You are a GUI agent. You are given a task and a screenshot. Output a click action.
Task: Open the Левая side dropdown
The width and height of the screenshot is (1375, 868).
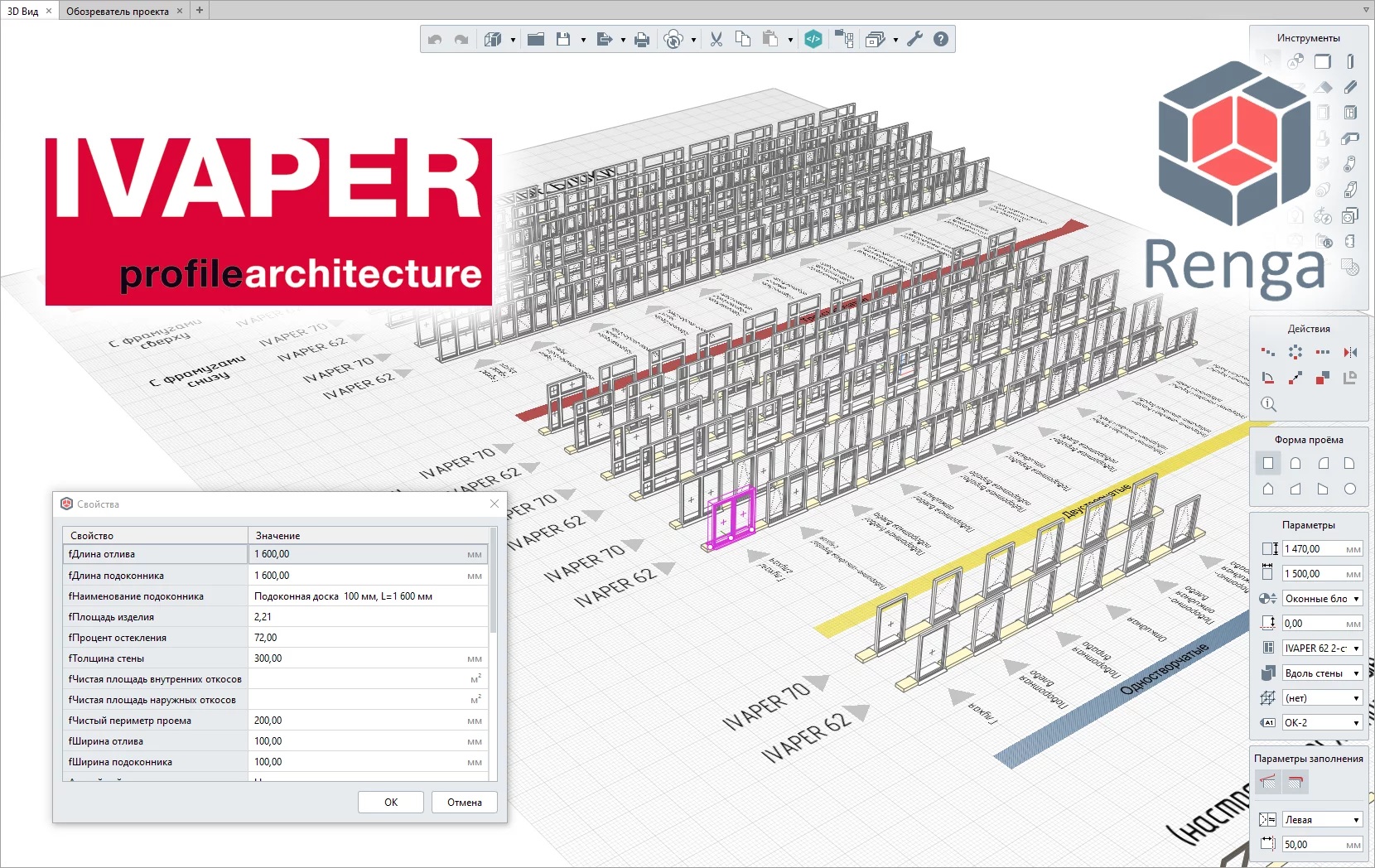coord(1322,819)
